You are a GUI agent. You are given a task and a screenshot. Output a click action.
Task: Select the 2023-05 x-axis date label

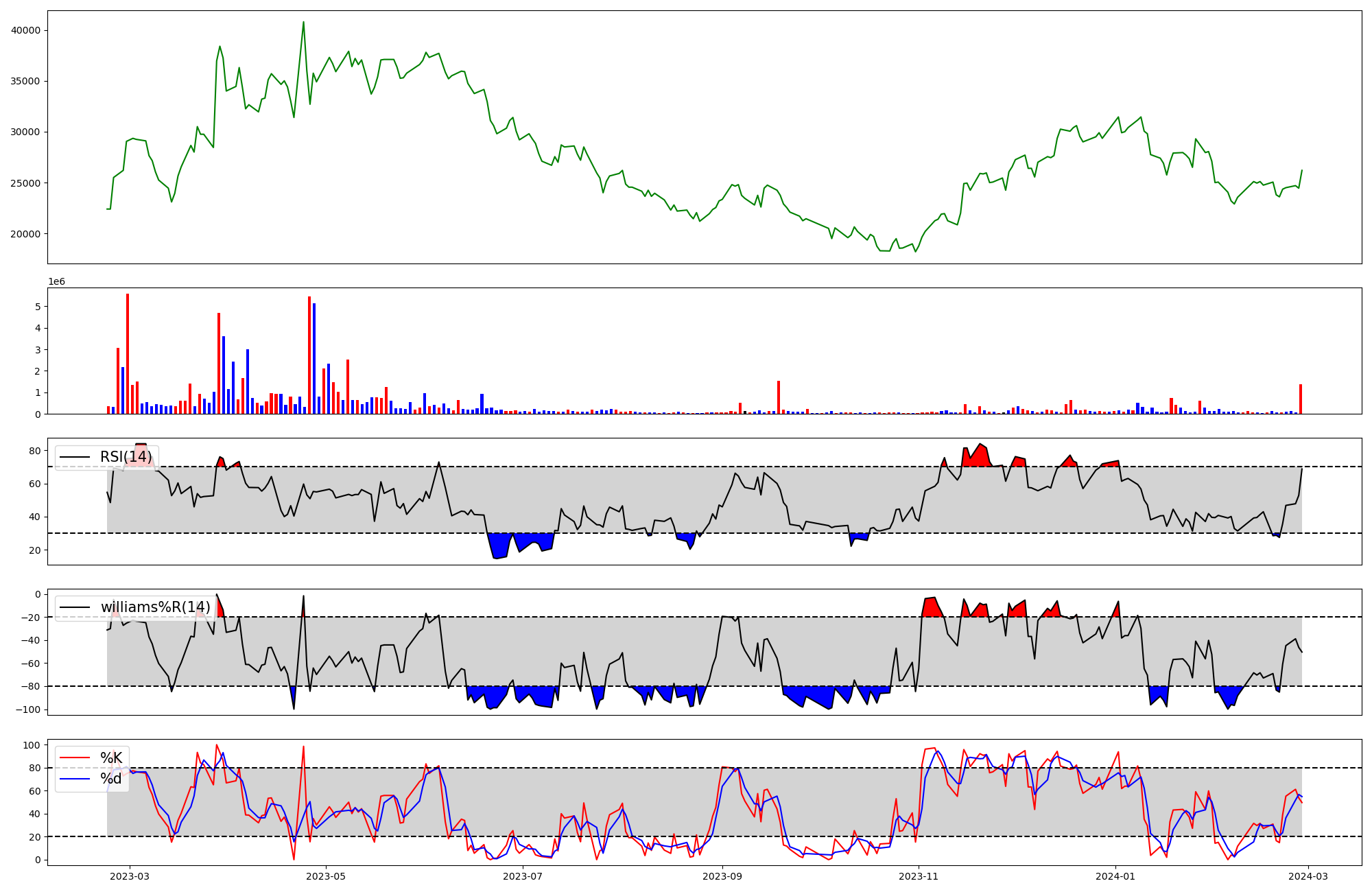pyautogui.click(x=326, y=876)
